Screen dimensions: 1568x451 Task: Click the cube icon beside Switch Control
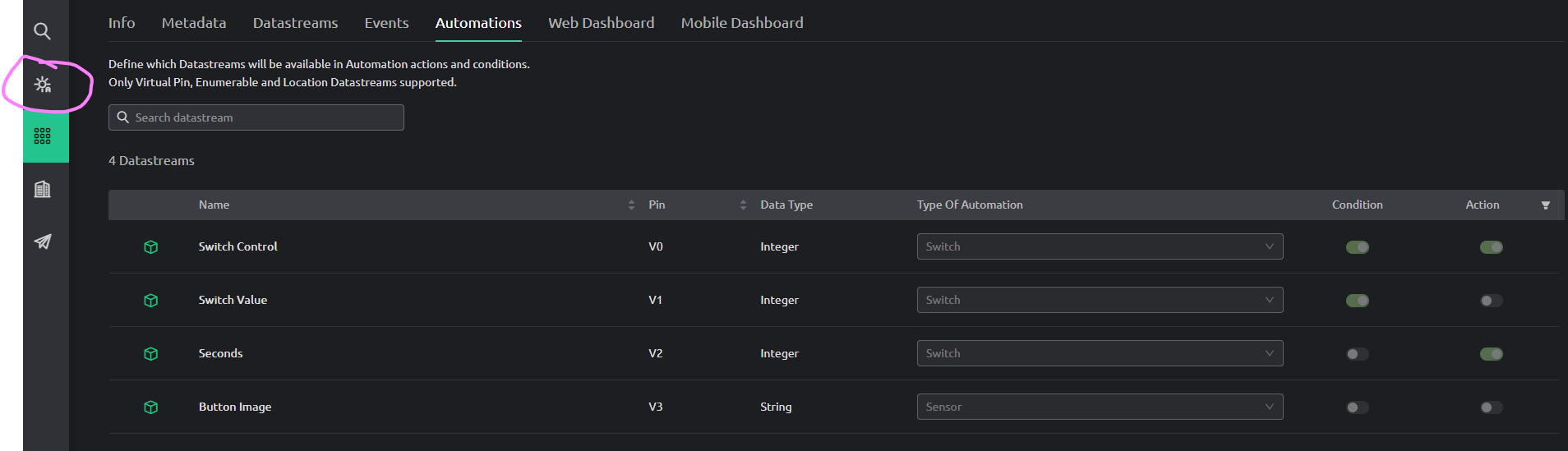pyautogui.click(x=151, y=247)
